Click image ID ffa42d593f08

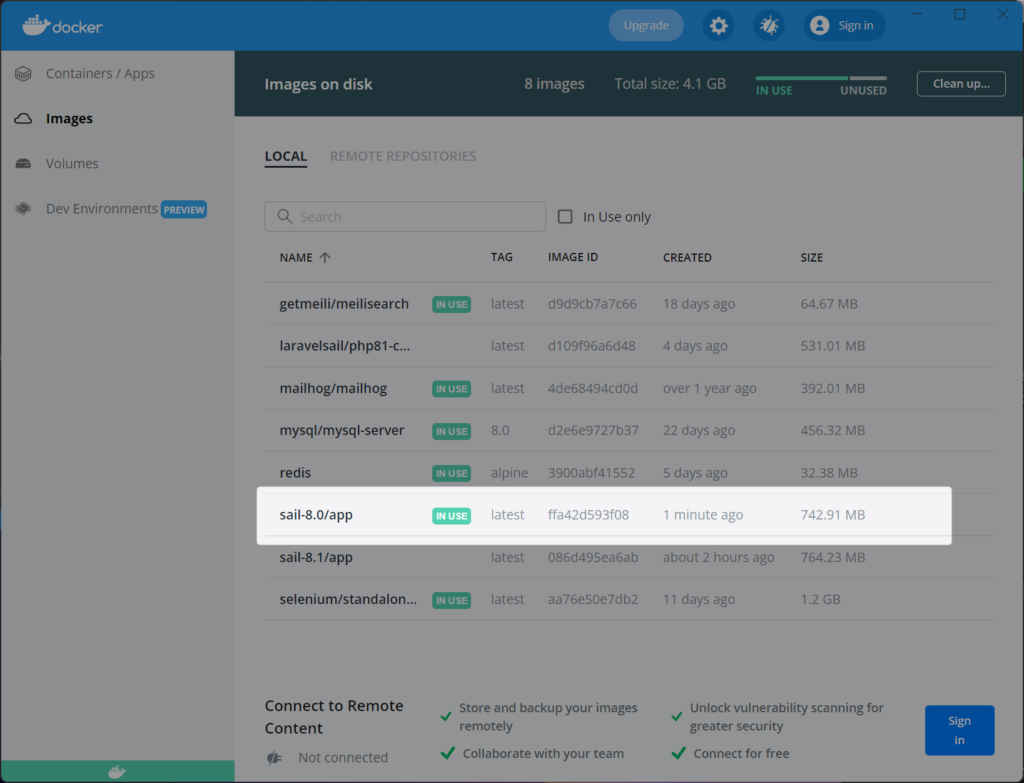click(588, 515)
